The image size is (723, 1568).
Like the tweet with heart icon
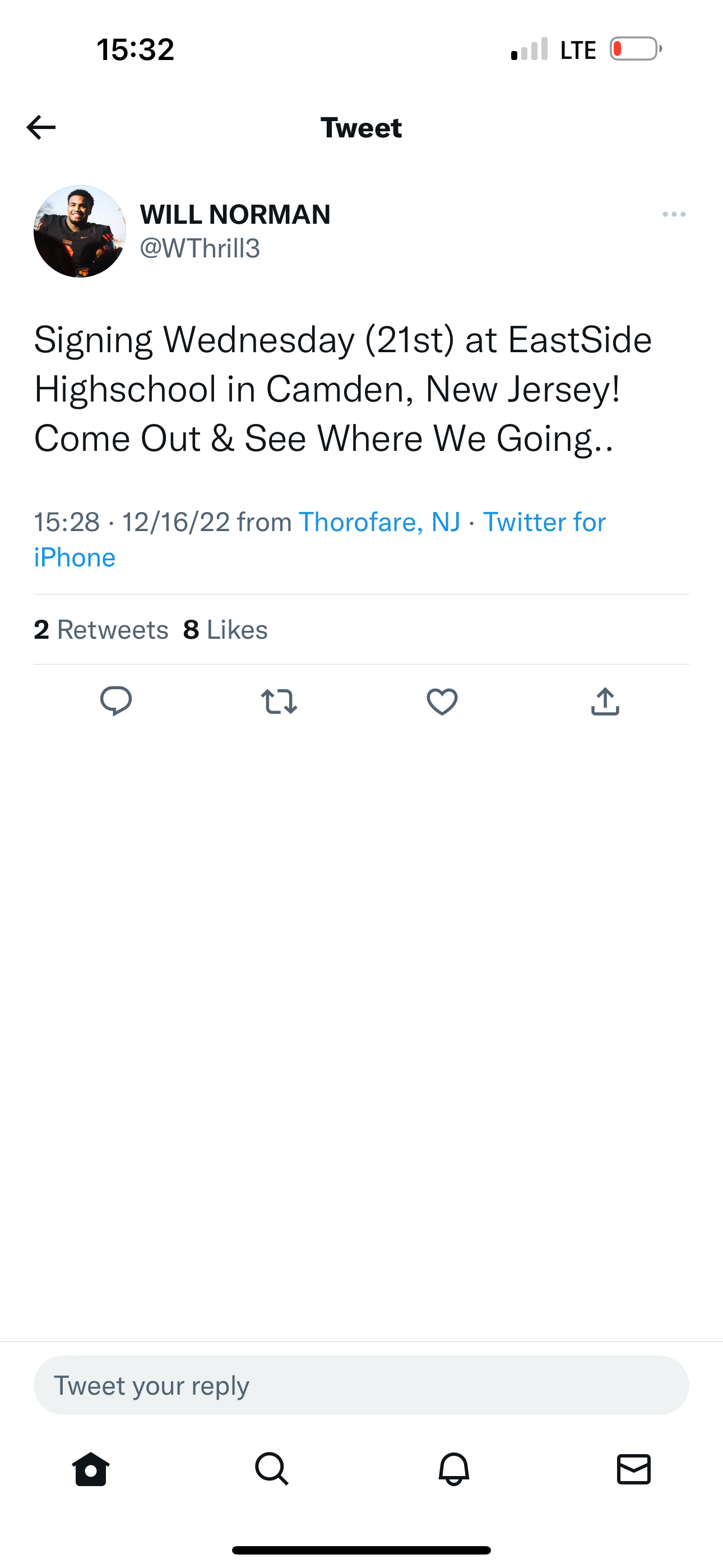442,701
